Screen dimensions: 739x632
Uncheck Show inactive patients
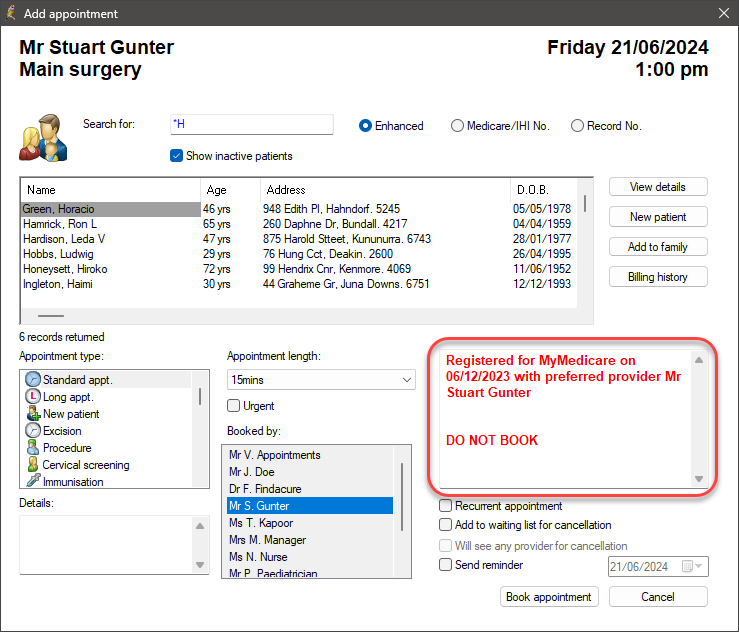(176, 156)
